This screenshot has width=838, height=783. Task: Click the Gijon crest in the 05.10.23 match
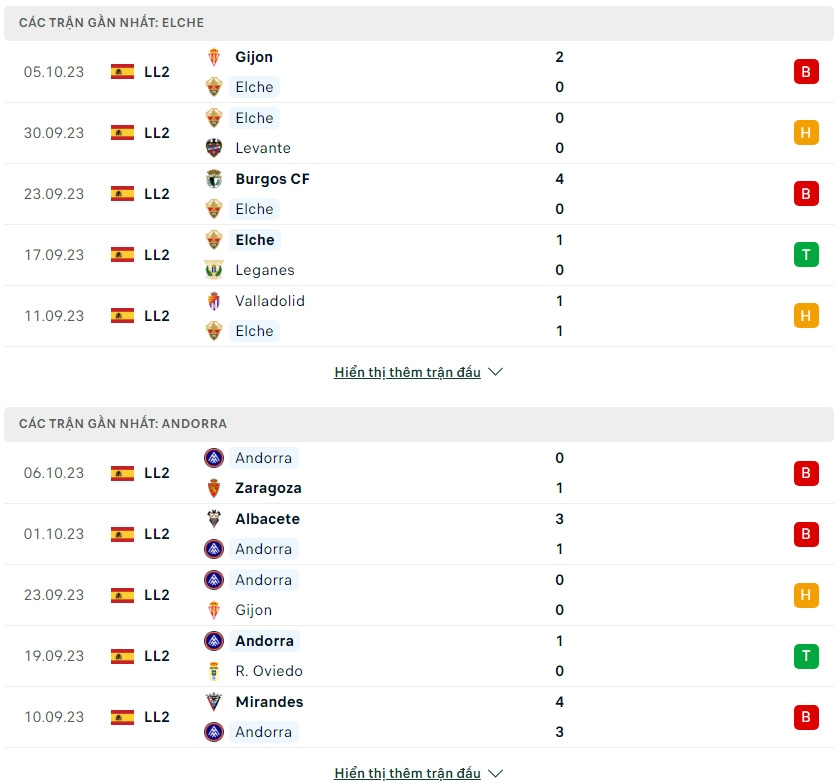214,57
